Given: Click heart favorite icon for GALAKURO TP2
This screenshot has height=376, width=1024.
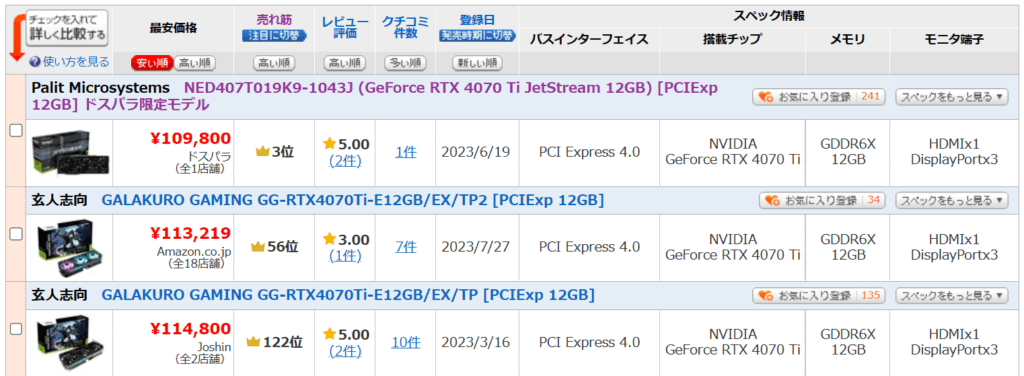Looking at the screenshot, I should click(772, 200).
